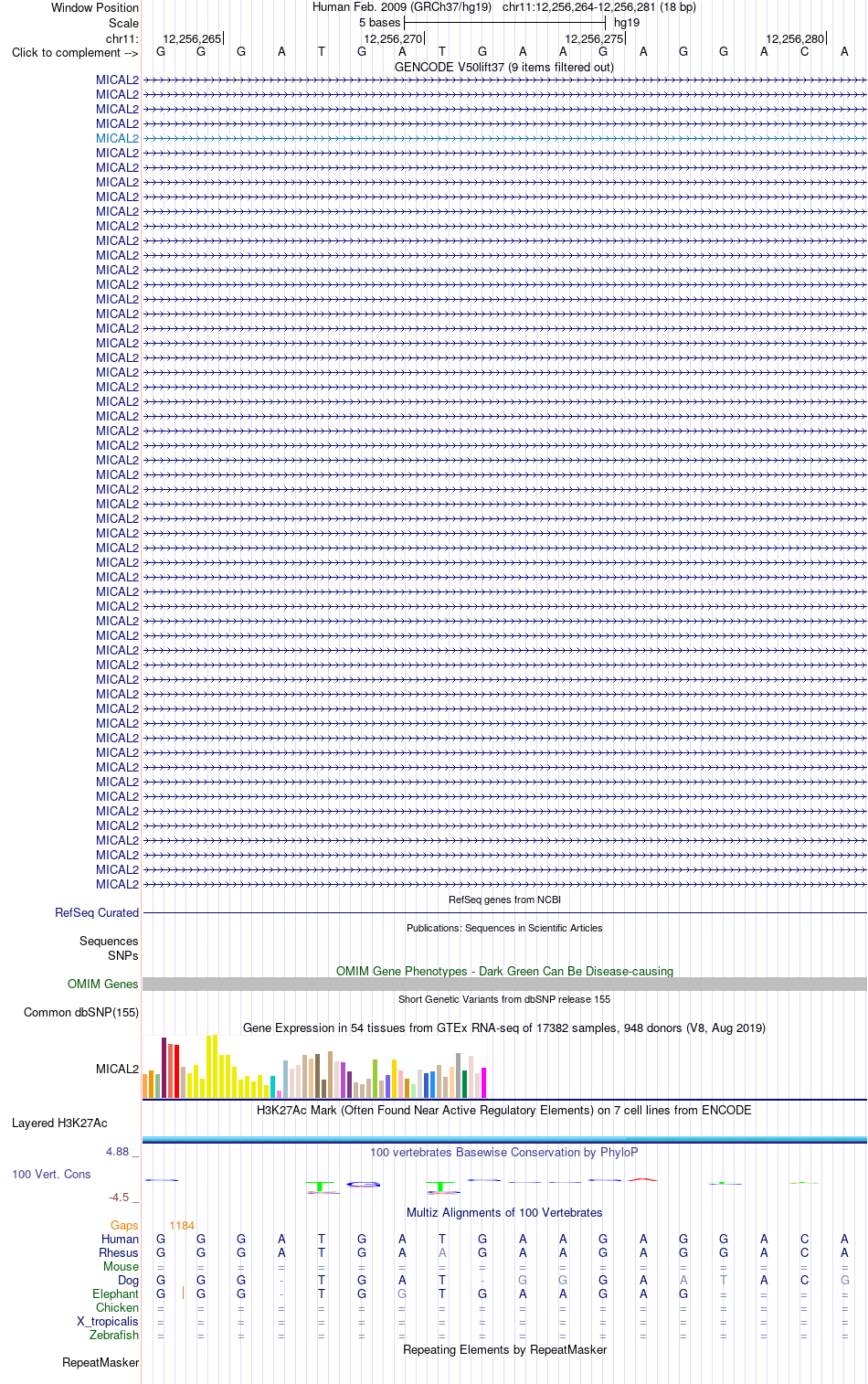This screenshot has width=868, height=1384.
Task: Click 'Publications: Sequences in Scientific Articles' title
Action: (x=504, y=928)
